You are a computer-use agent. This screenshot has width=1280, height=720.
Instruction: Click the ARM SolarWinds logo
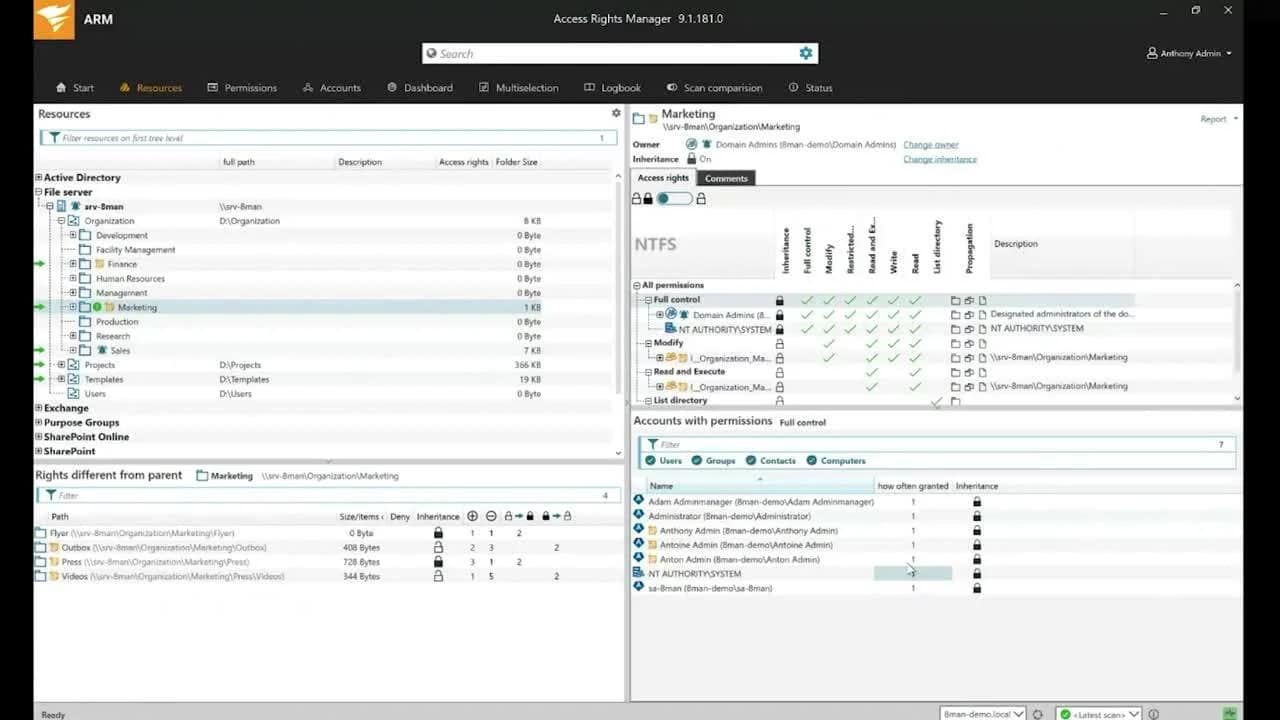[54, 19]
